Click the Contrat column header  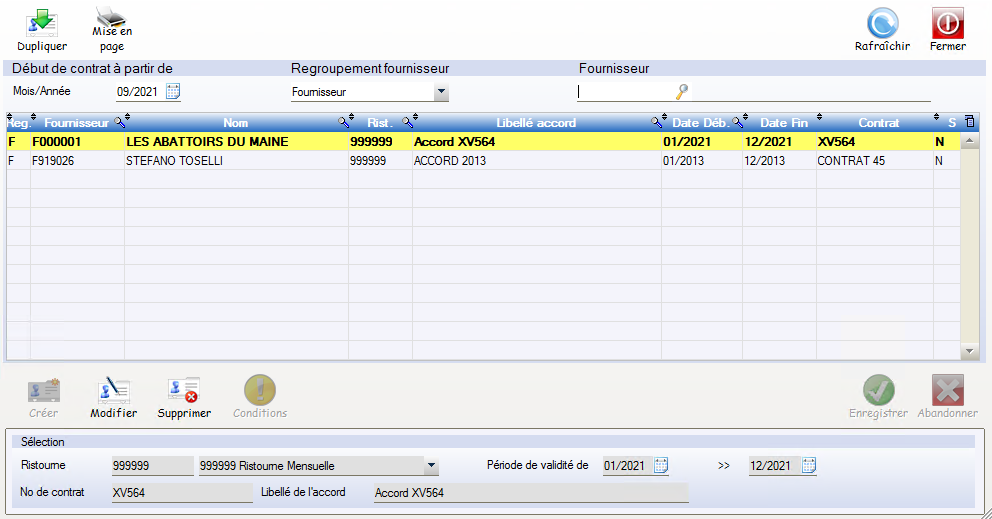pyautogui.click(x=878, y=123)
